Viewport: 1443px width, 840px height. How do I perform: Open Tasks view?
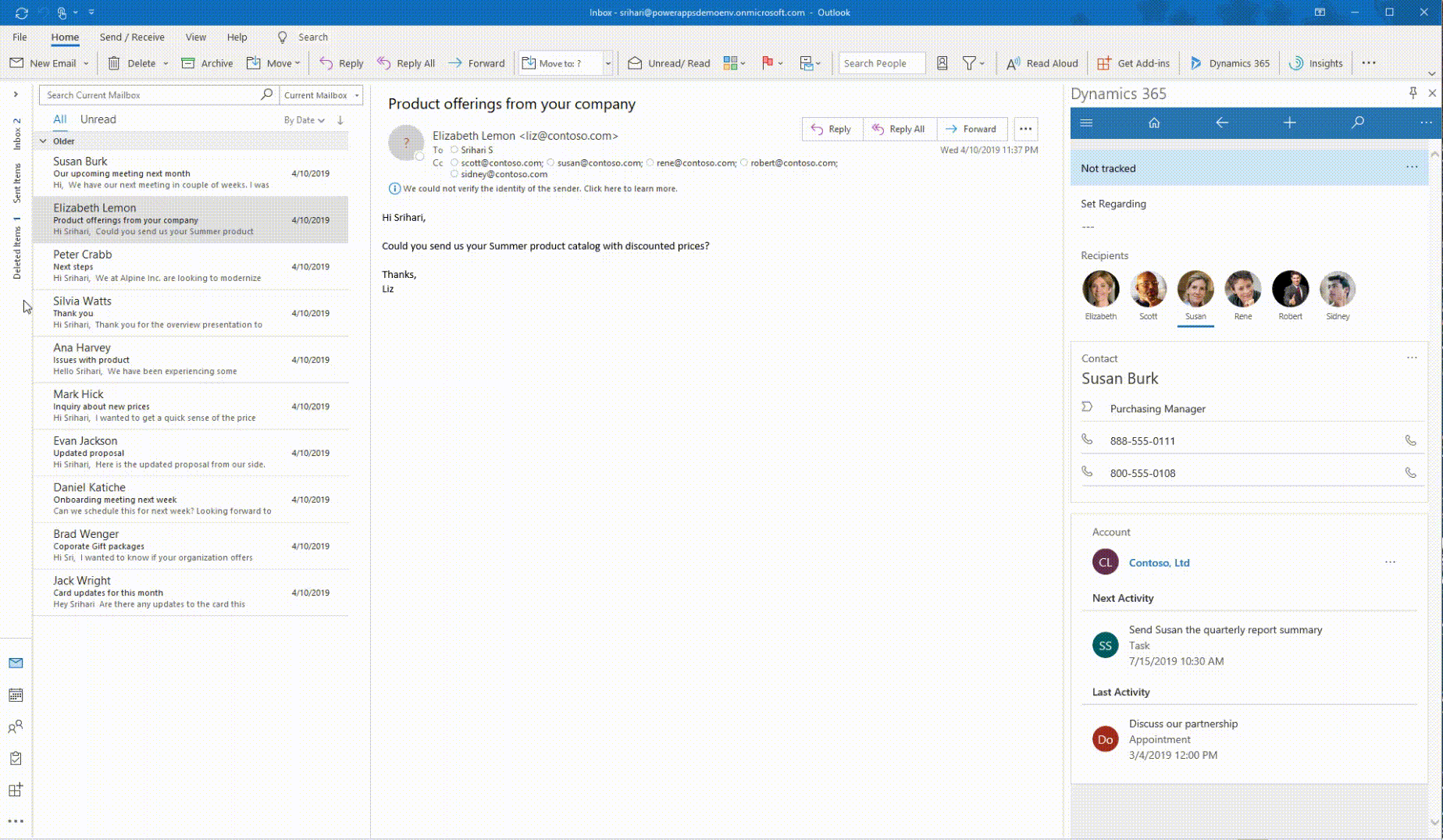point(16,758)
